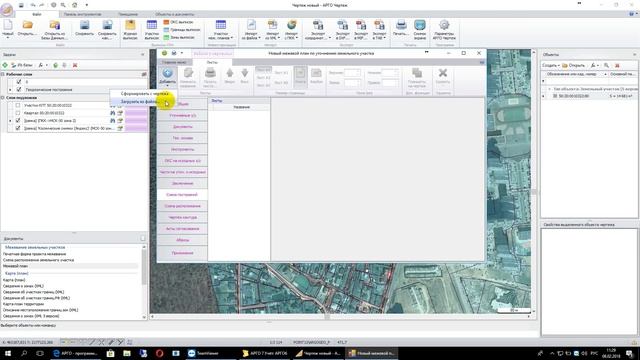
Task: Open drawing from database (Открыть из базы данных)
Action: point(54,29)
